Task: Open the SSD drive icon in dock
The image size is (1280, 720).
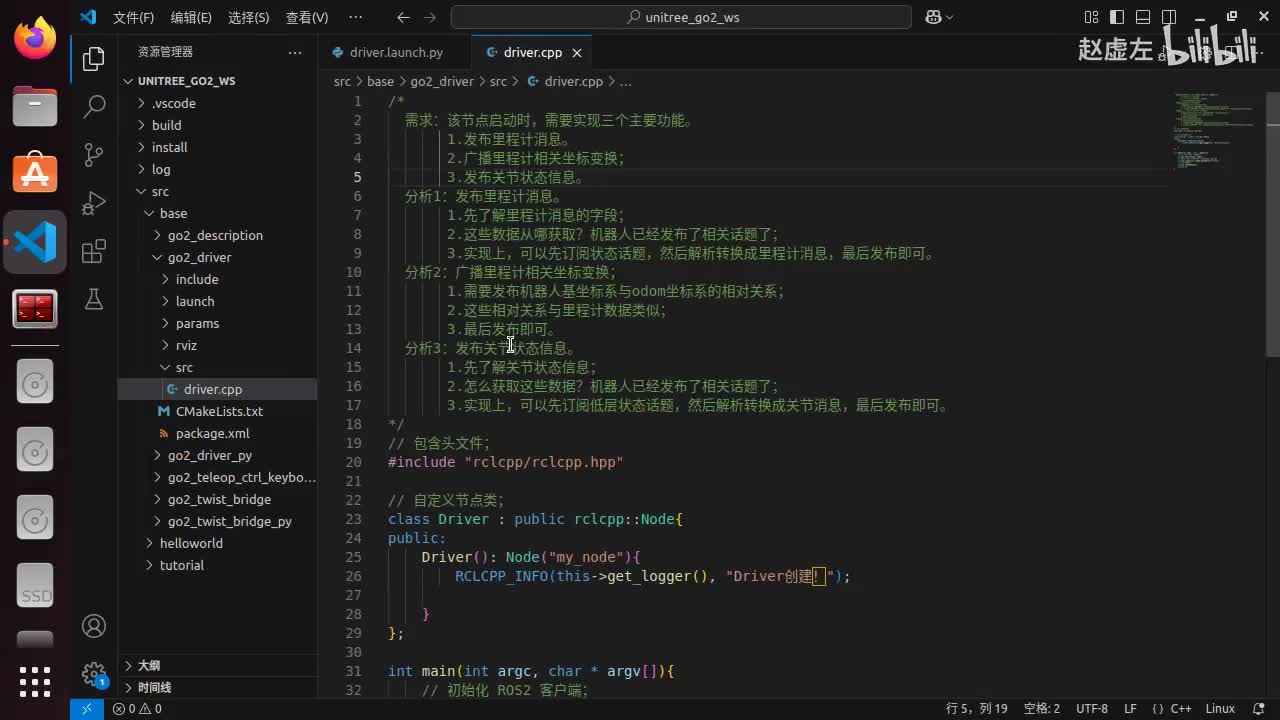Action: (35, 587)
